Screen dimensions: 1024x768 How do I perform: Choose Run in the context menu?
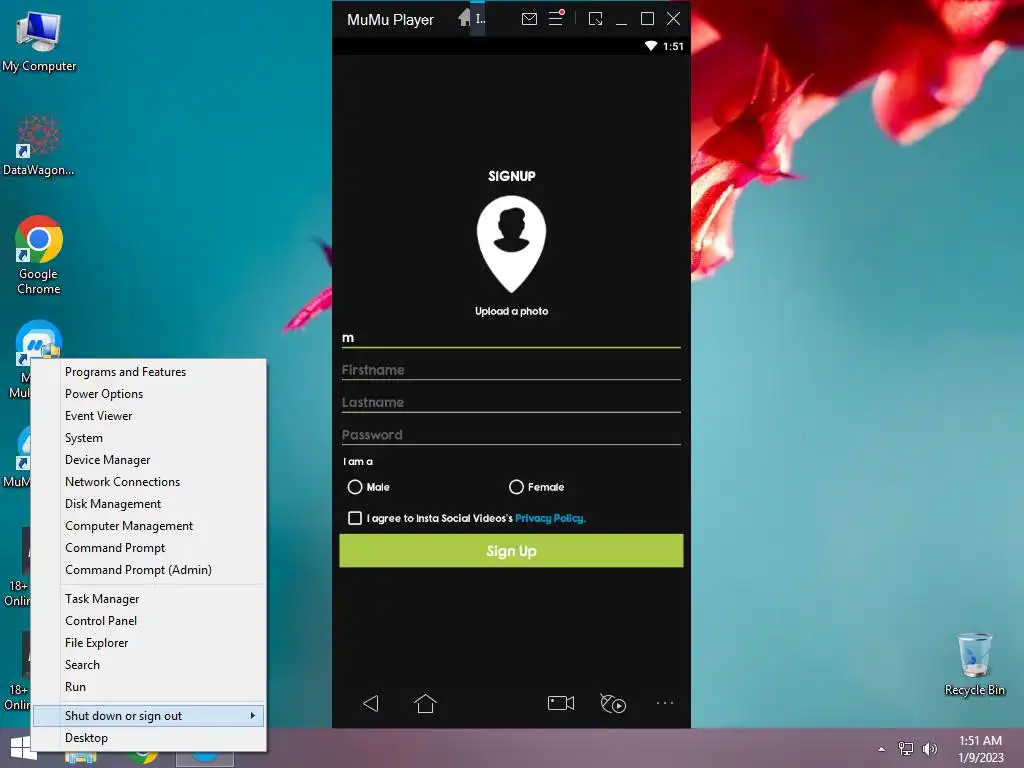[x=149, y=687]
